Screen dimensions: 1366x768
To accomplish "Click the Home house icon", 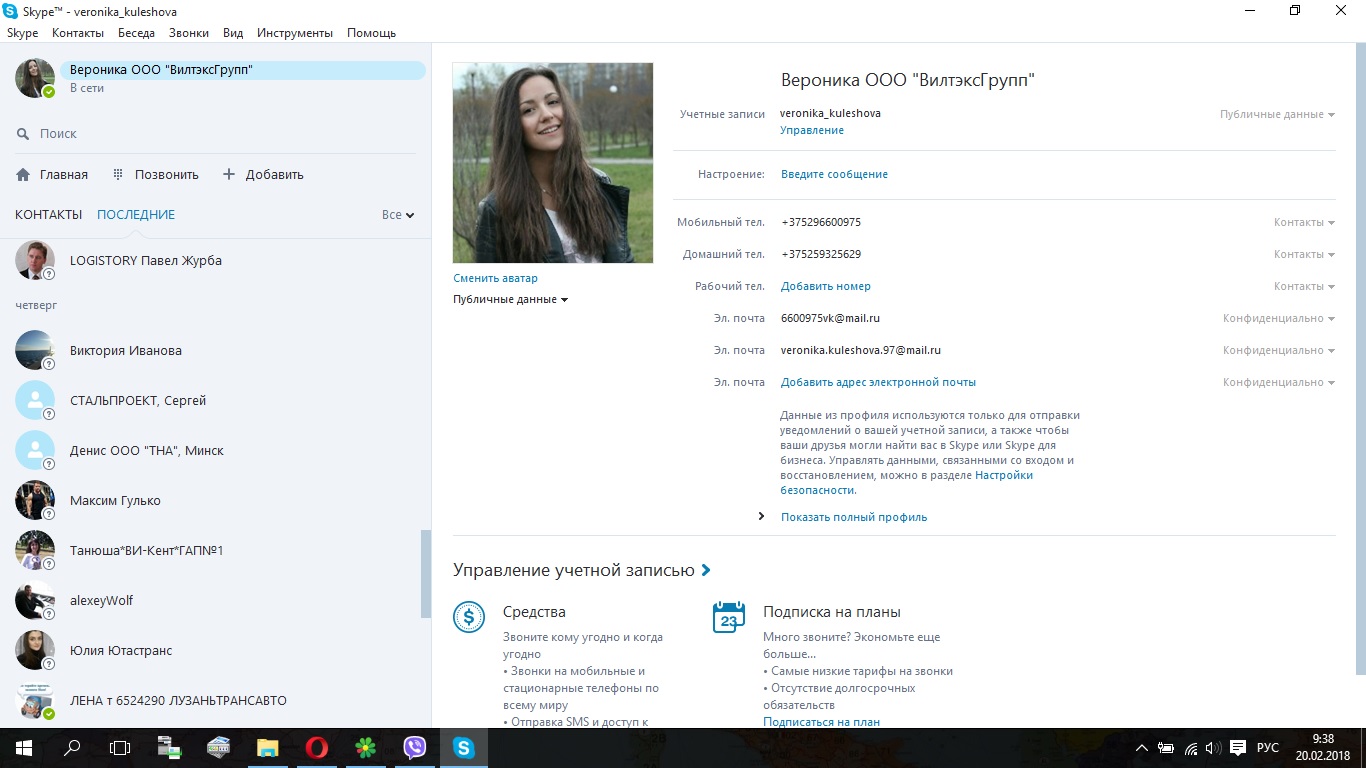I will click(23, 174).
